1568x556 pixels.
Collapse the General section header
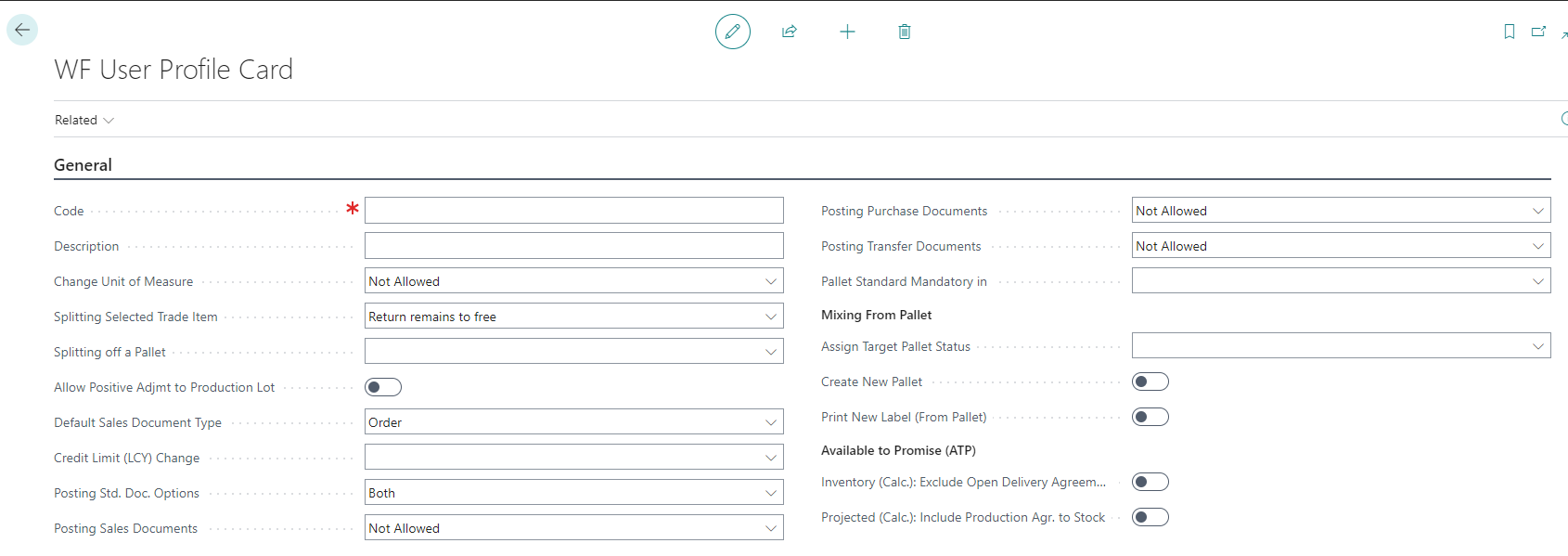point(83,165)
